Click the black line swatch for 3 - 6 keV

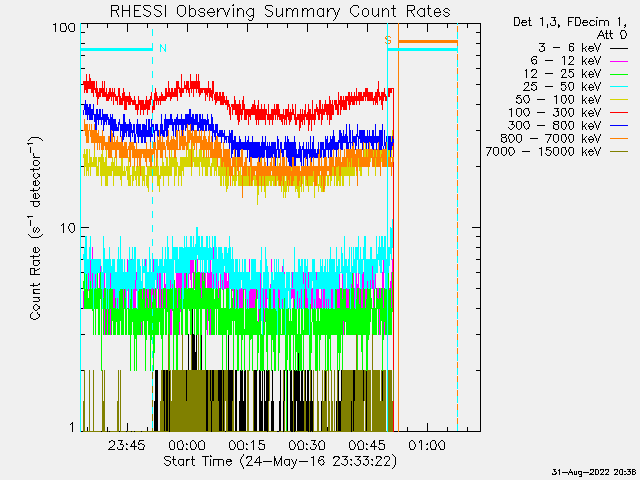pos(619,49)
